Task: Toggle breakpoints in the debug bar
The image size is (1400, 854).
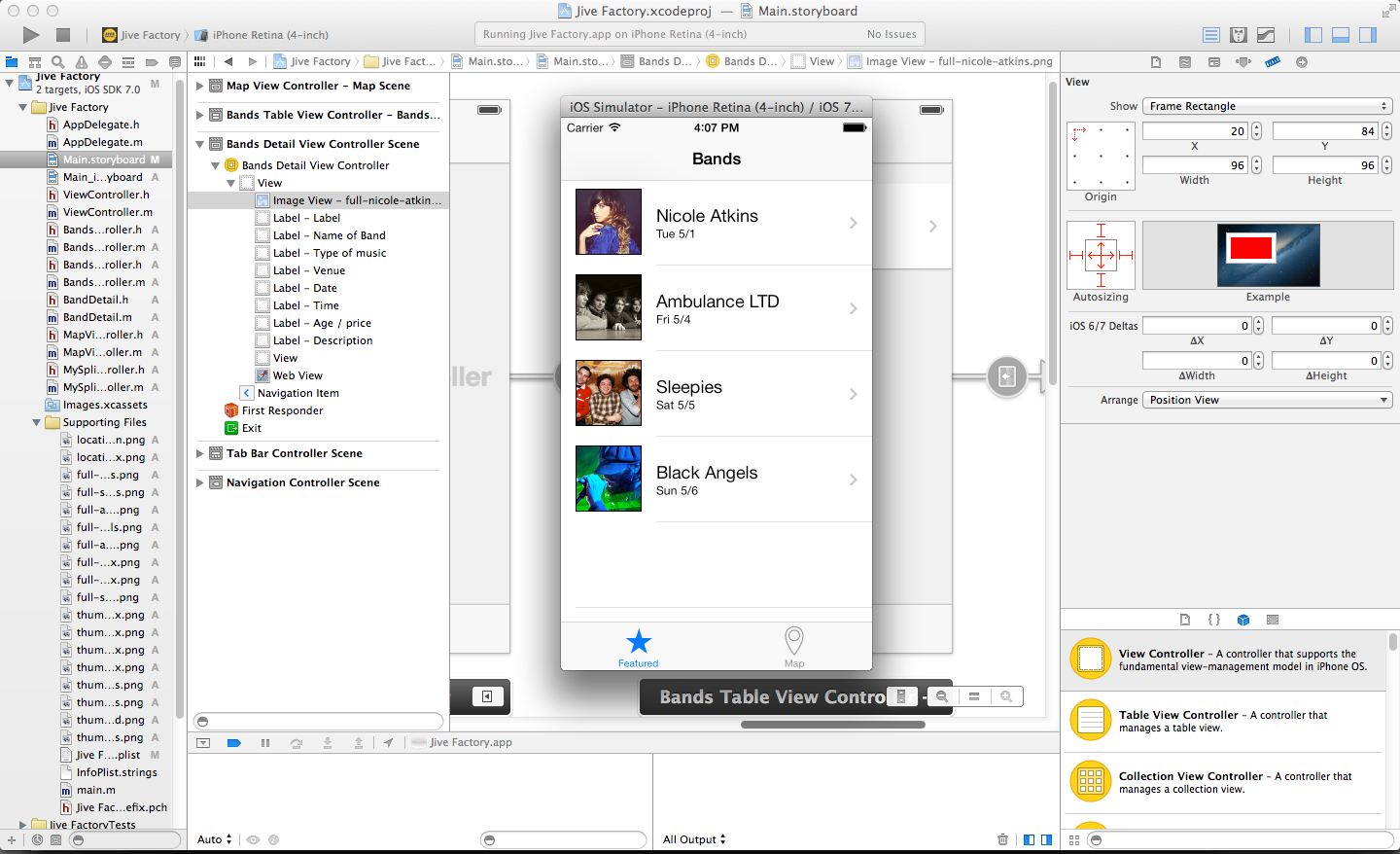Action: coord(234,742)
